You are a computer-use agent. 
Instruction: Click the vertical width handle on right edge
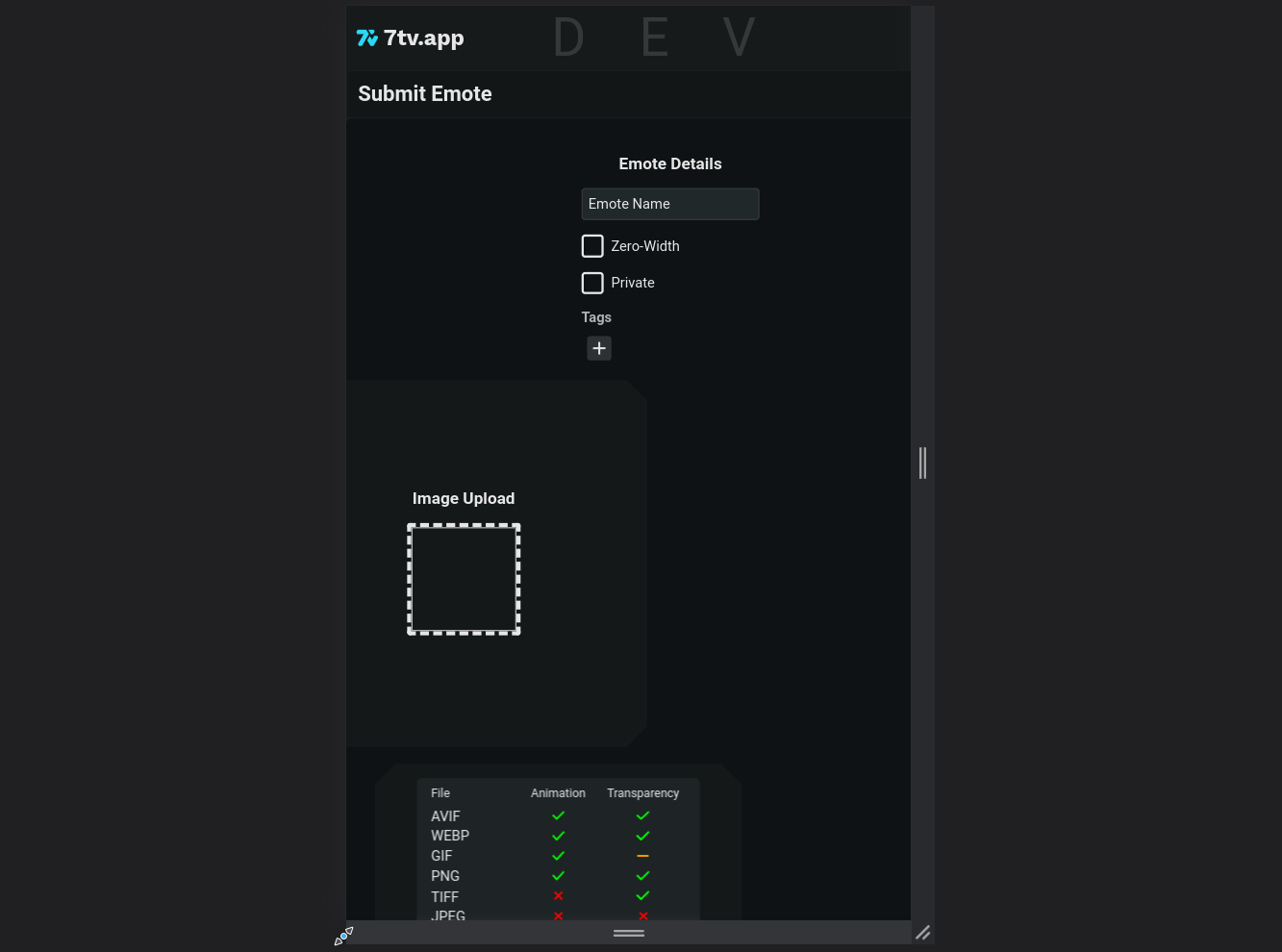pyautogui.click(x=922, y=463)
